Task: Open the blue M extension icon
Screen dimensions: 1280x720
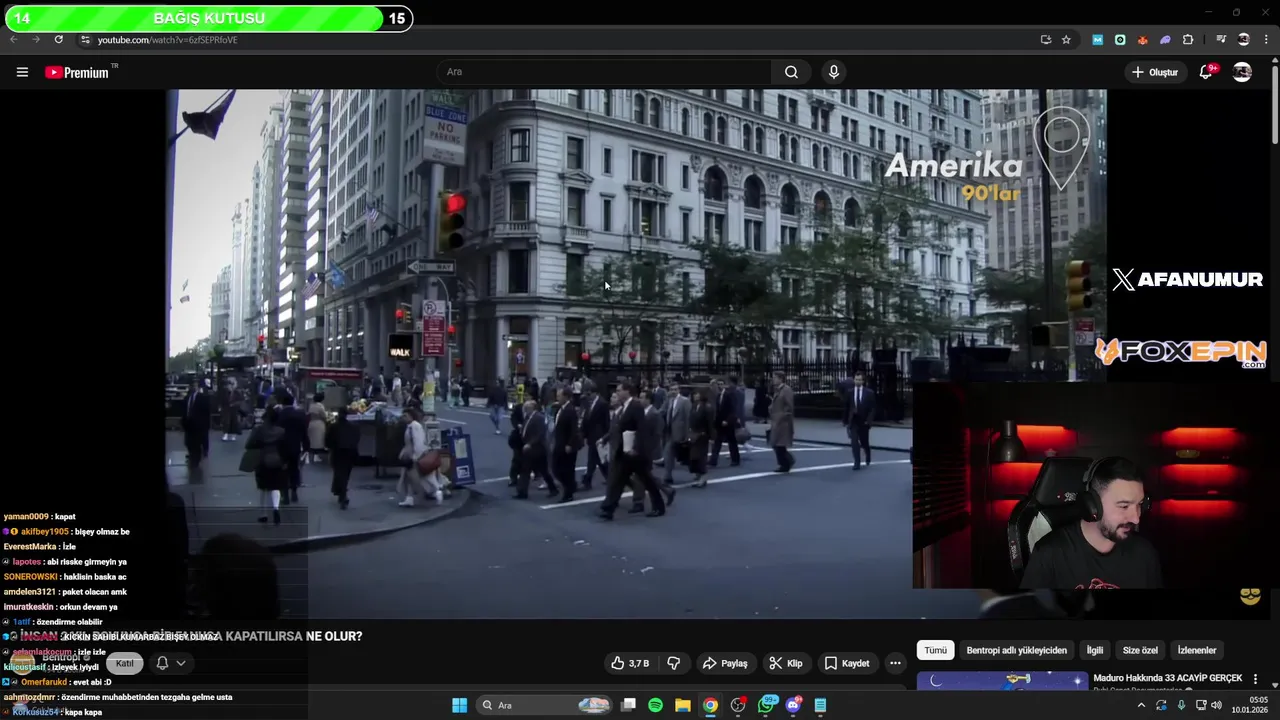Action: coord(1098,40)
